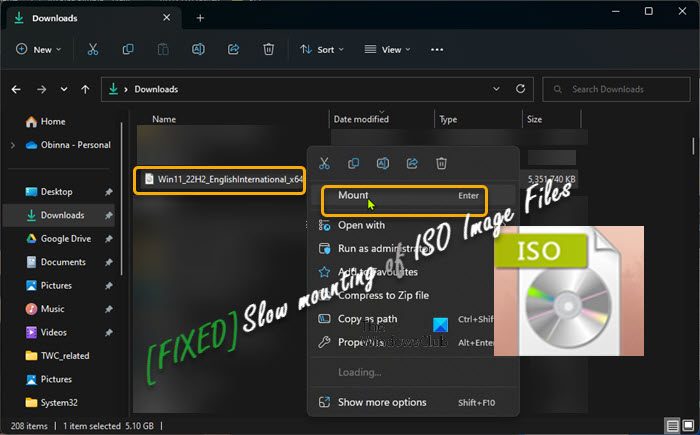This screenshot has width=700, height=435.
Task: Open address bar history dropdown
Action: click(x=496, y=89)
